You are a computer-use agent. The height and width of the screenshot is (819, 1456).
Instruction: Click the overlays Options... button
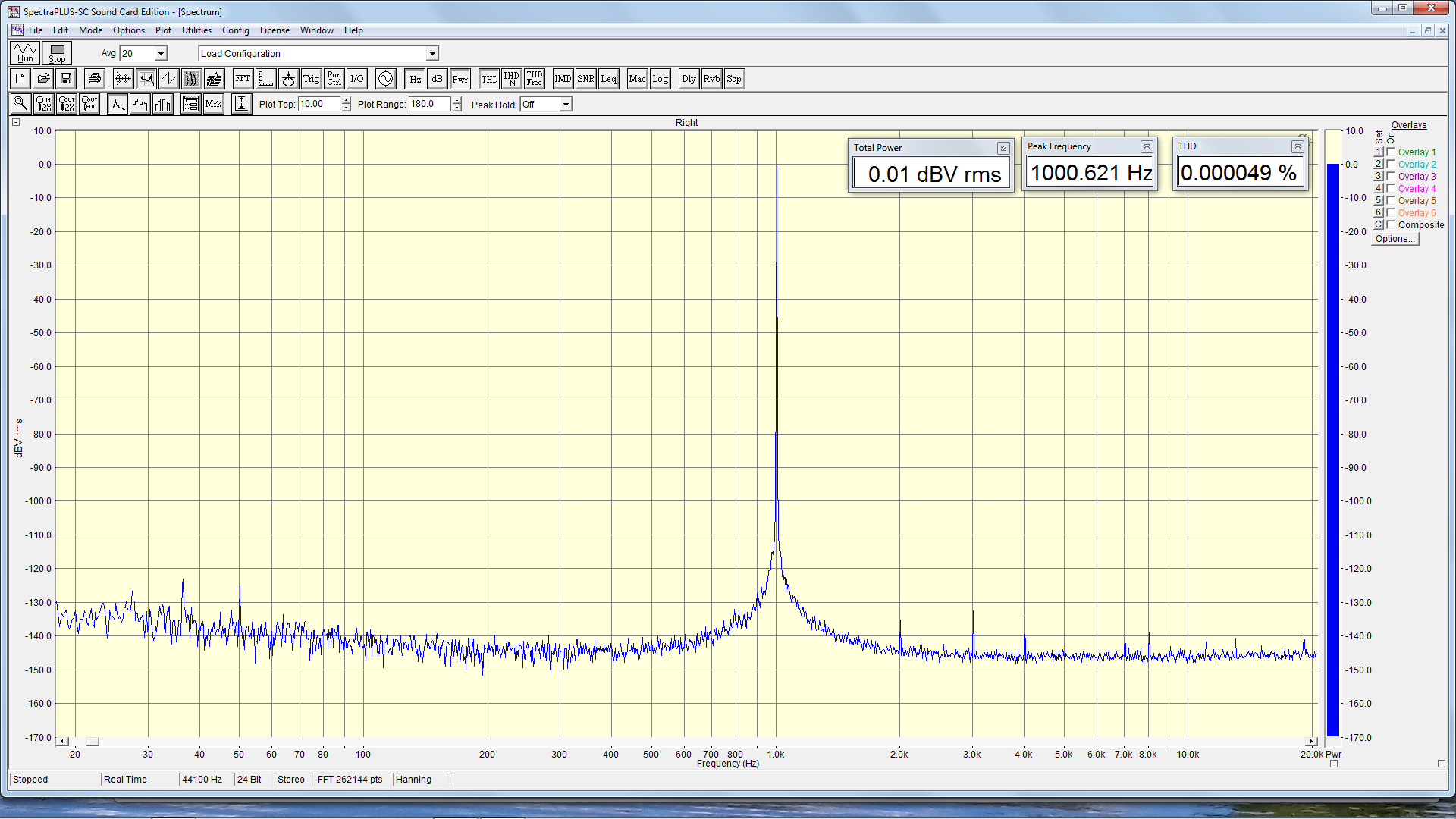[1395, 239]
